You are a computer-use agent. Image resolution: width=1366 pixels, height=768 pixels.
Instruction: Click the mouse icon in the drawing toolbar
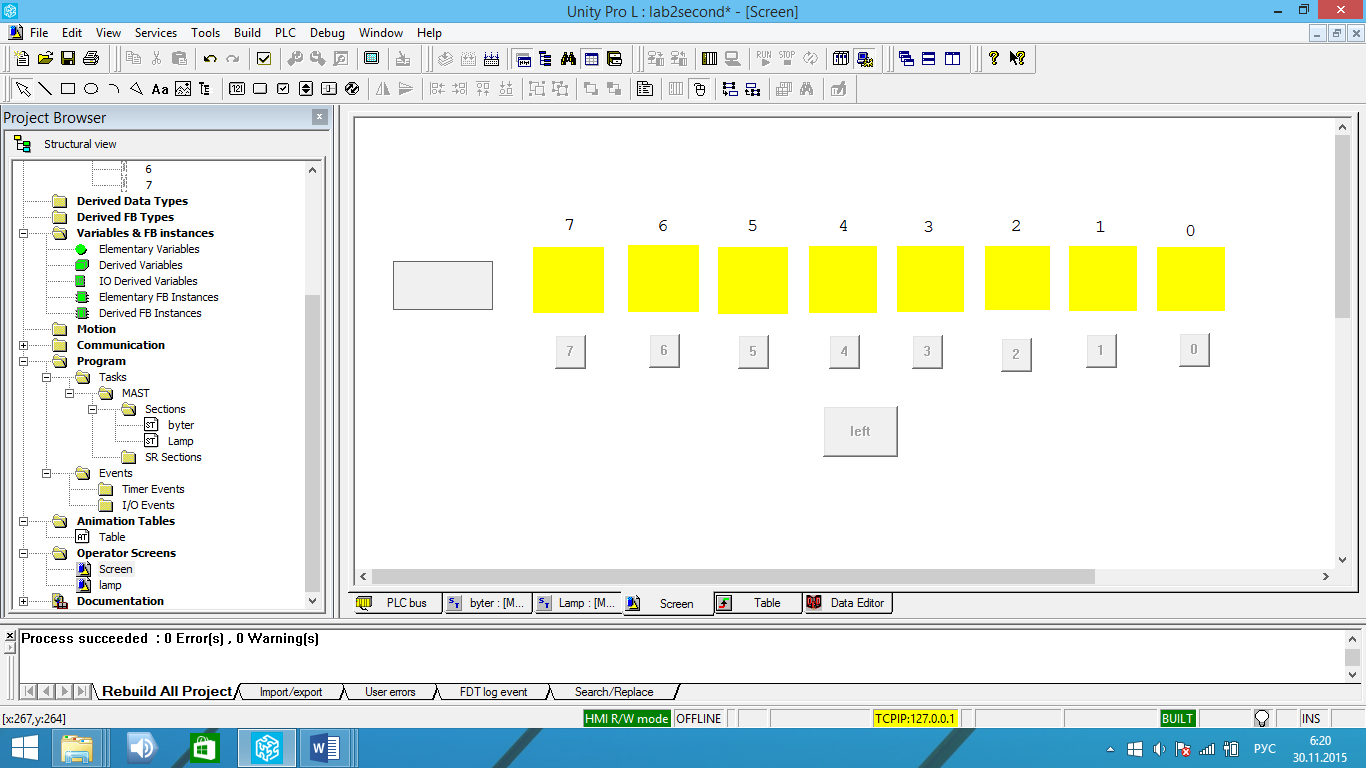tap(700, 89)
